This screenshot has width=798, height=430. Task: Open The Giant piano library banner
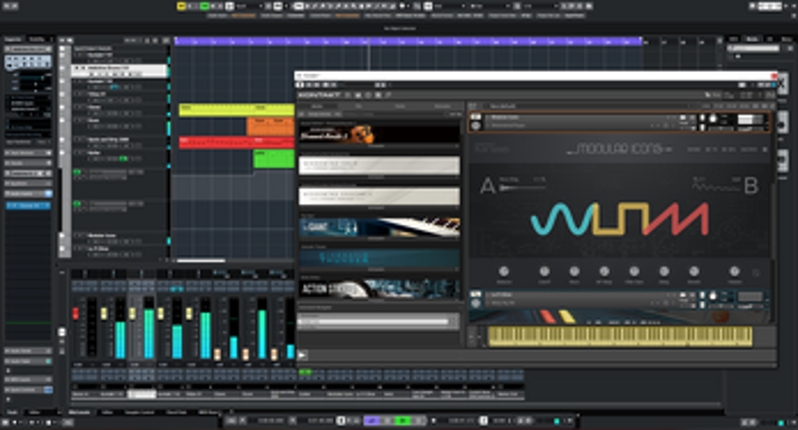[379, 227]
